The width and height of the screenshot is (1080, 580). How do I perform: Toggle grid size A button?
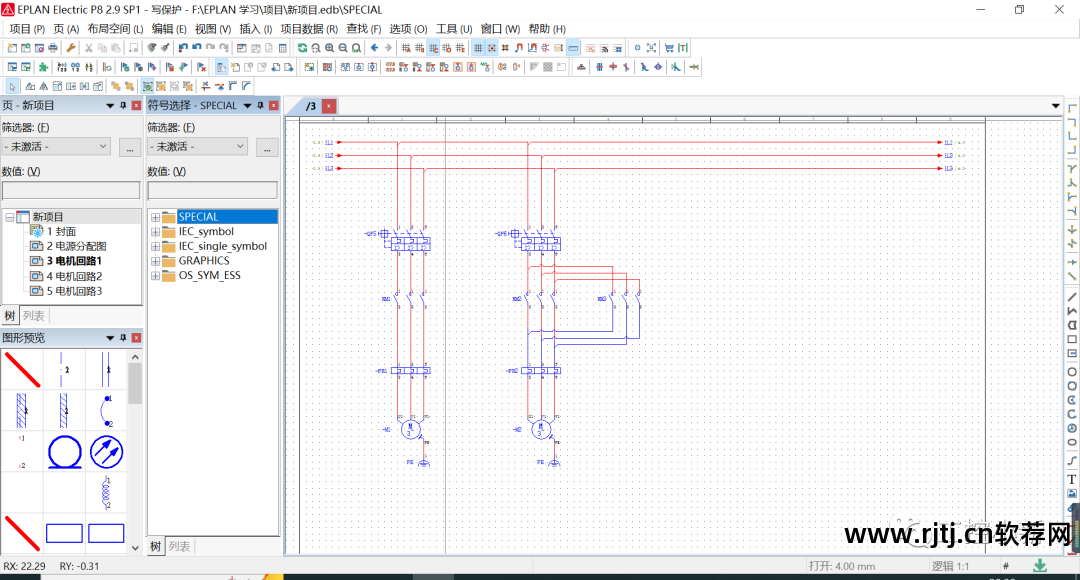point(406,48)
